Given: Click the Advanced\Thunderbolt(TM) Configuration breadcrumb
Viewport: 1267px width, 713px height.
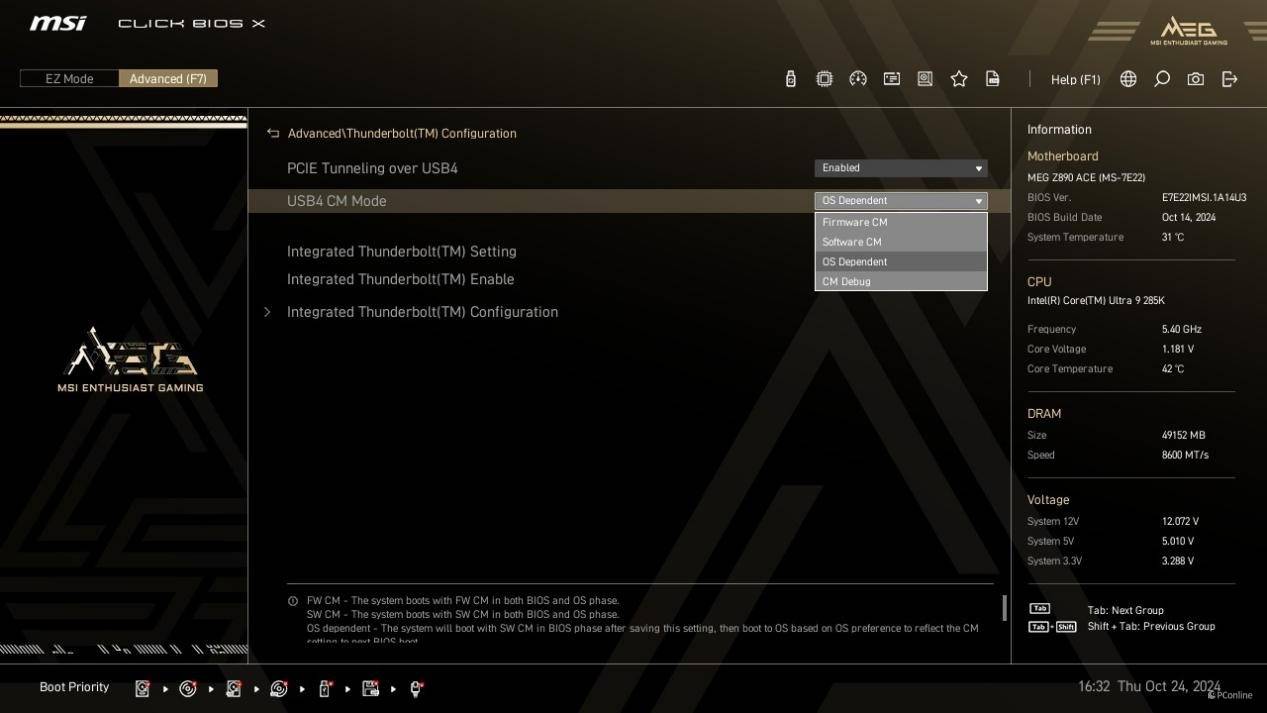Looking at the screenshot, I should click(402, 133).
